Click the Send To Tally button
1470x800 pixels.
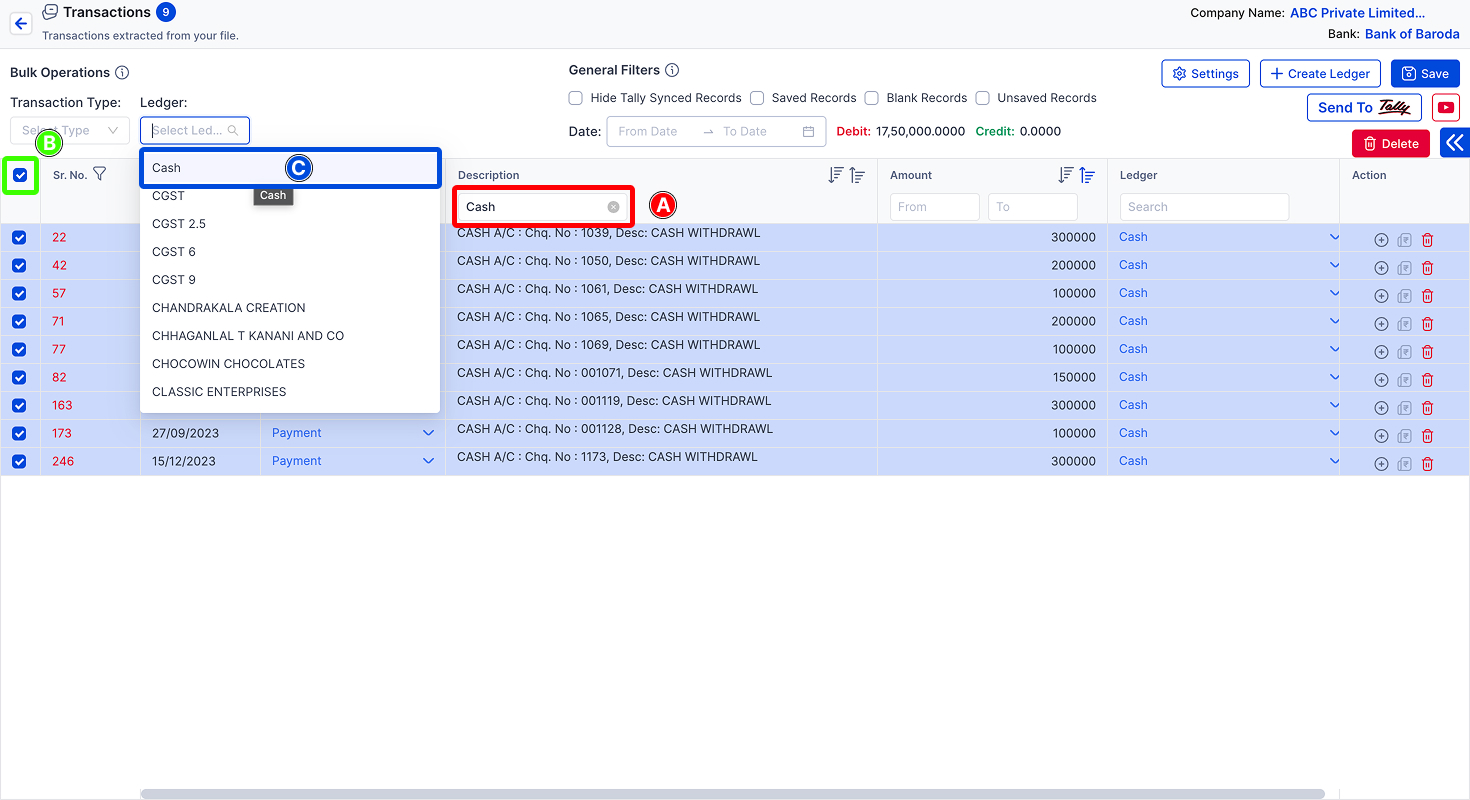[1364, 107]
